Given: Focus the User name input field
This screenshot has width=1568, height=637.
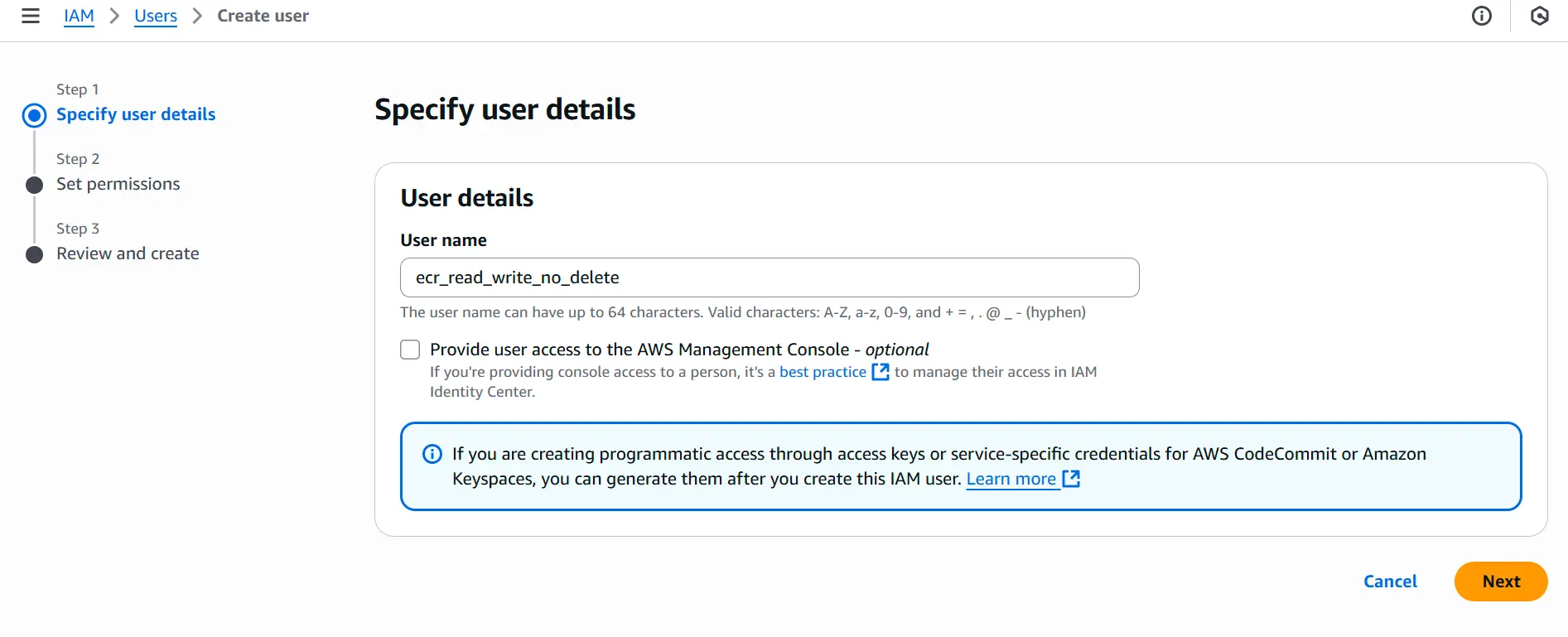Looking at the screenshot, I should (x=770, y=277).
